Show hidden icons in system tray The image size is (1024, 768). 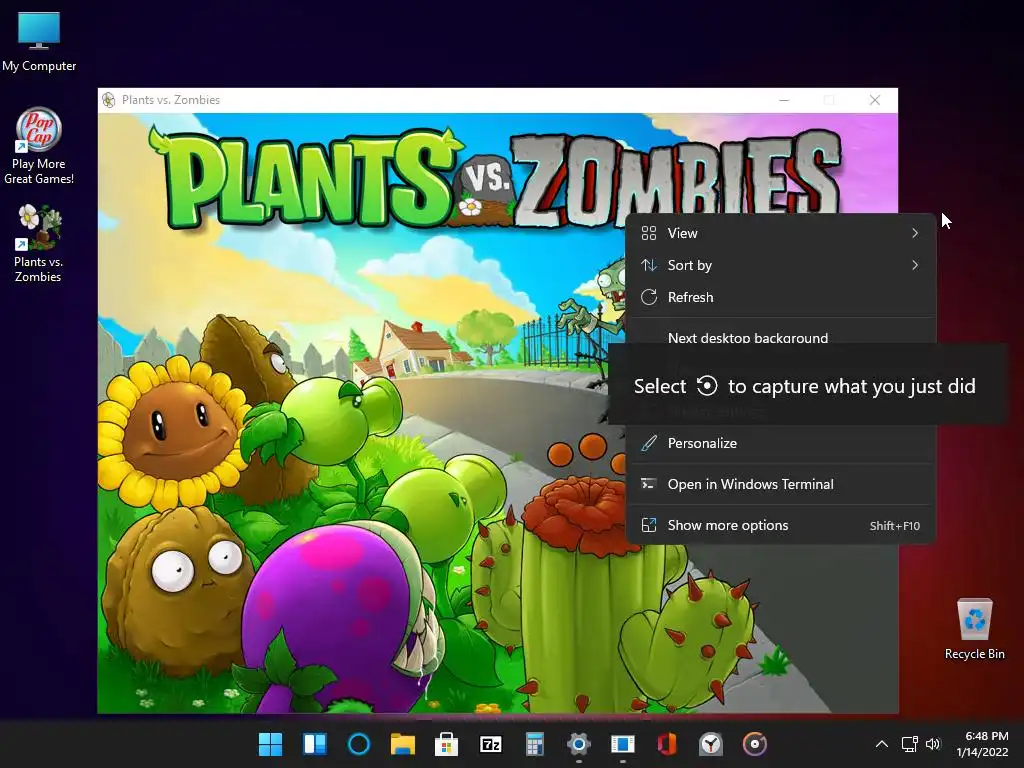point(882,744)
